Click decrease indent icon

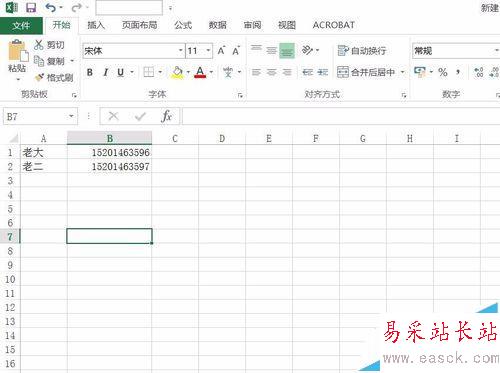[307, 72]
